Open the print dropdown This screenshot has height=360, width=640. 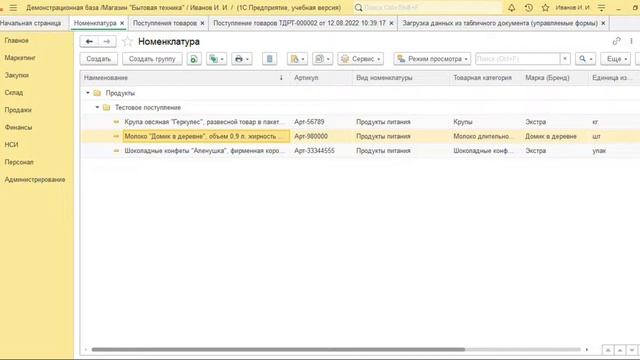point(242,59)
